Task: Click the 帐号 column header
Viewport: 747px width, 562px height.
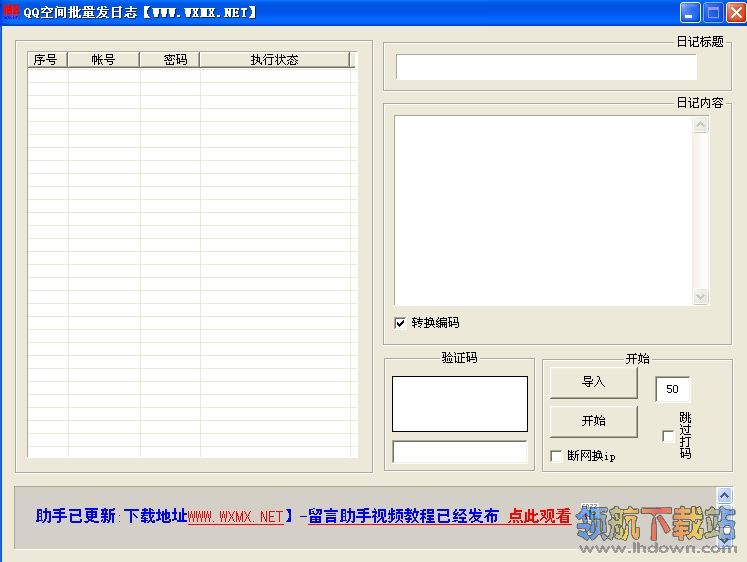Action: [103, 60]
